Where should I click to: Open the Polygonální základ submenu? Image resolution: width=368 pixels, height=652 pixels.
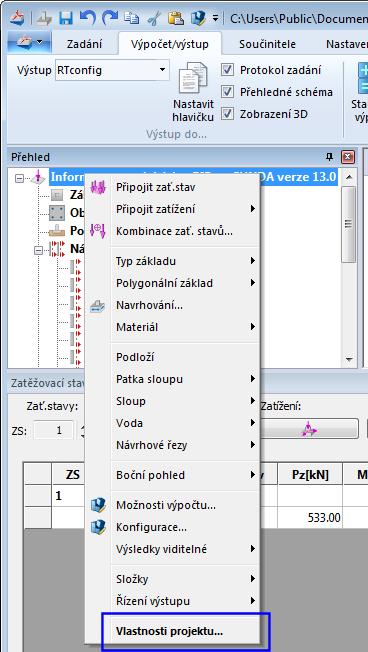(173, 283)
